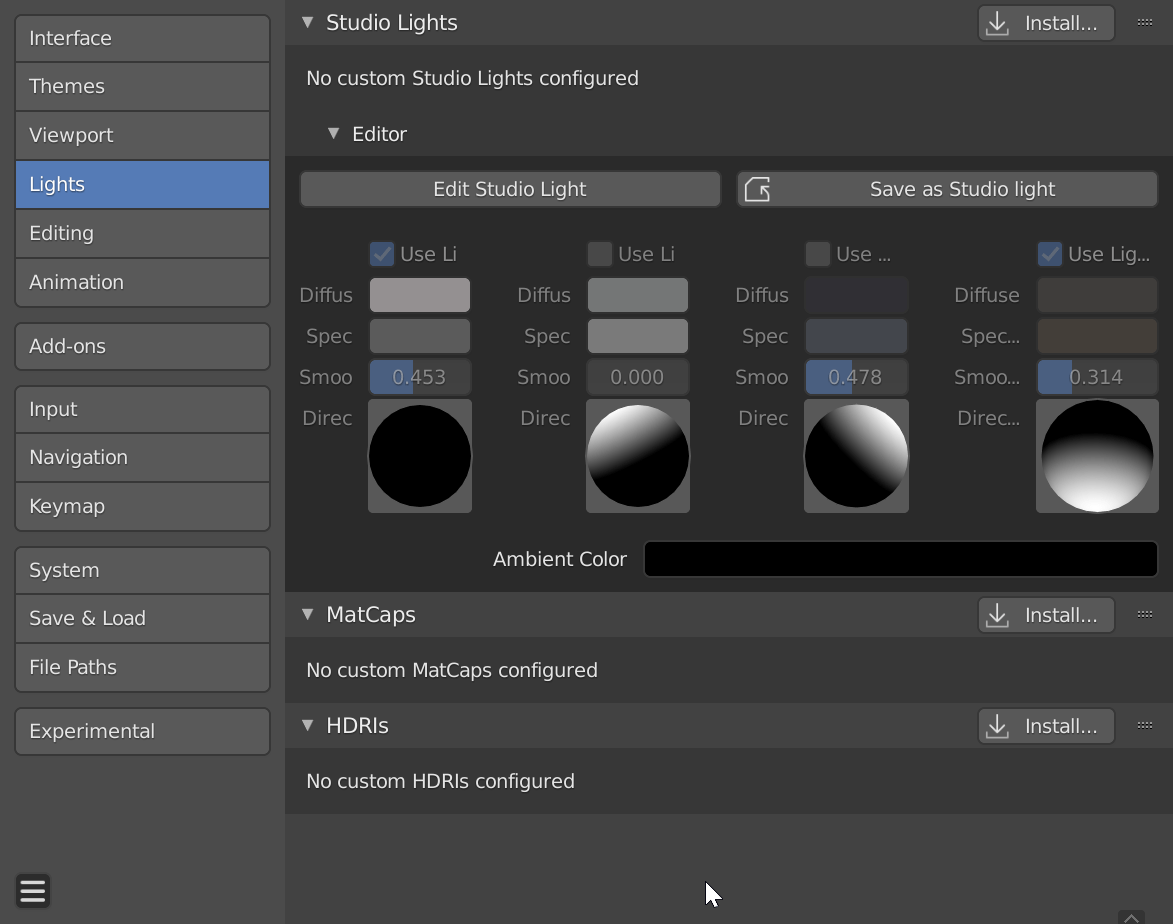1173x924 pixels.
Task: Open the Add-ons preferences section
Action: click(142, 346)
